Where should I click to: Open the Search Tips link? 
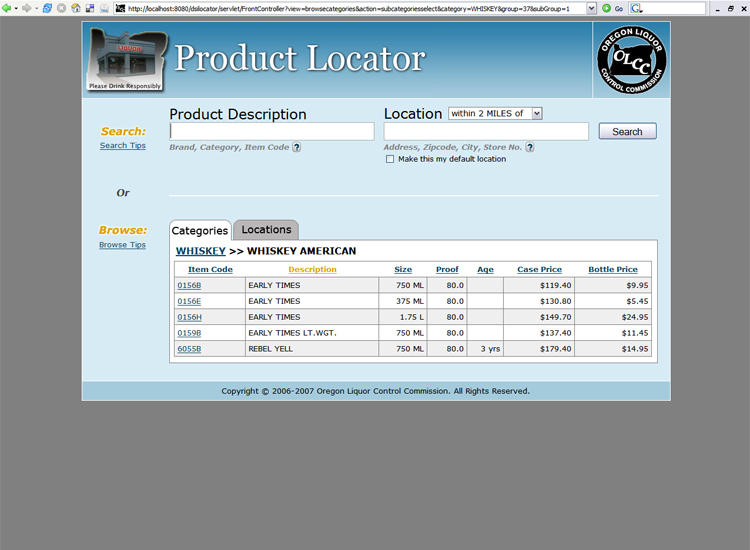point(123,145)
